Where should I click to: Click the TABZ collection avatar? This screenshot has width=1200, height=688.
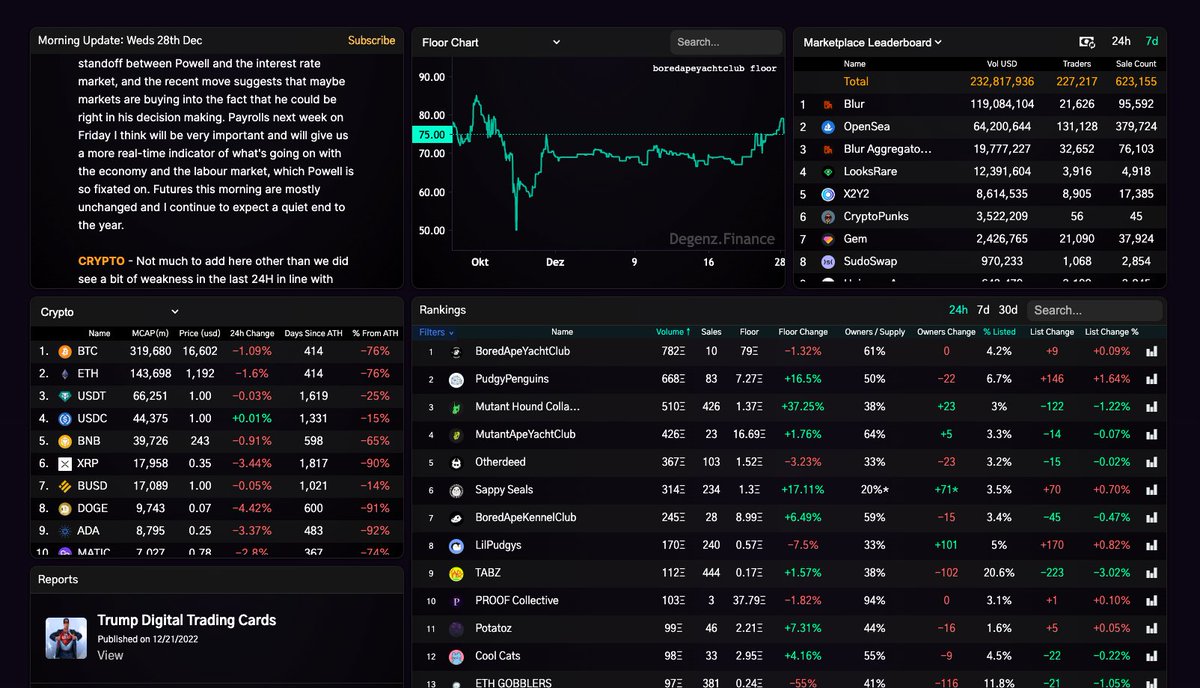(456, 573)
